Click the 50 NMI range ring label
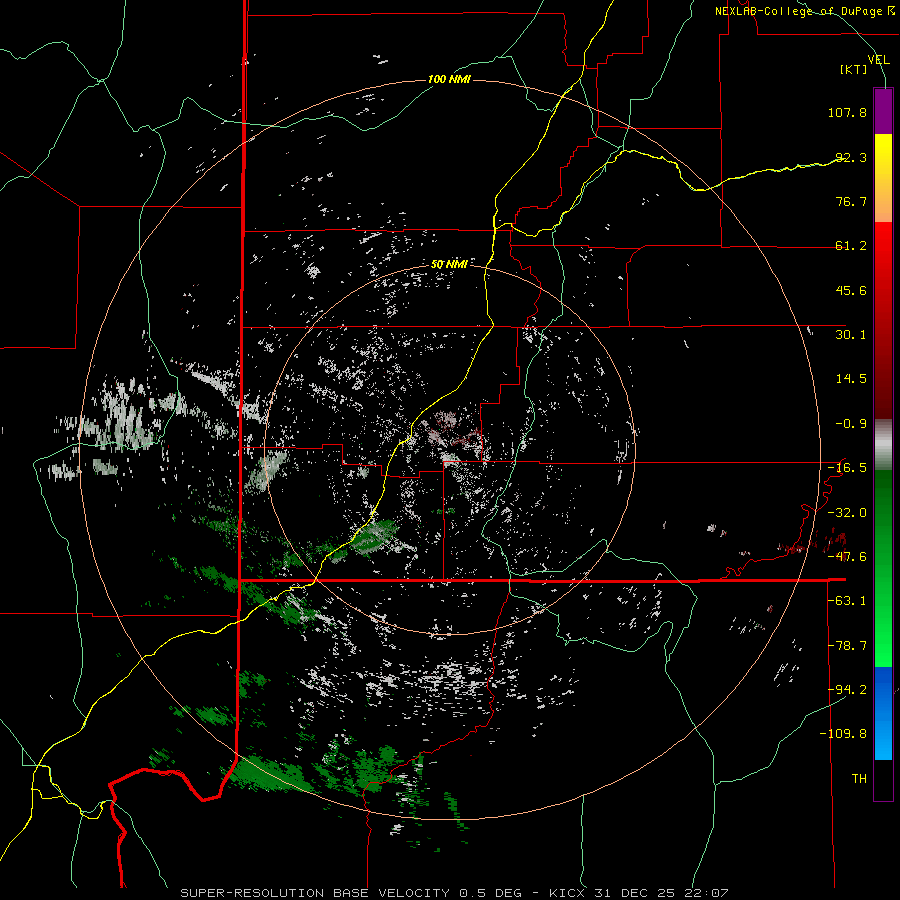This screenshot has width=900, height=900. (449, 265)
